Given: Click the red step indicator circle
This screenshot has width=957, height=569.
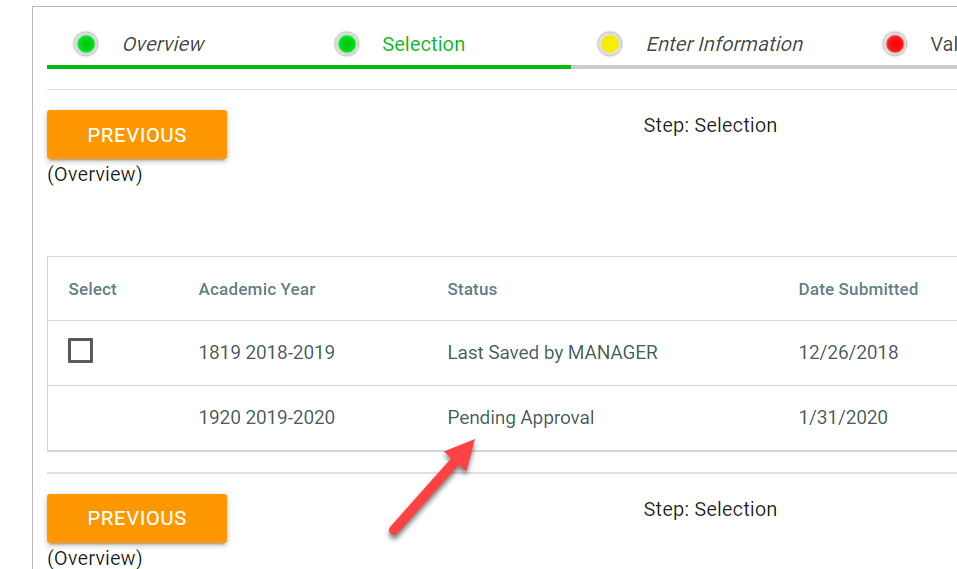Looking at the screenshot, I should [894, 44].
